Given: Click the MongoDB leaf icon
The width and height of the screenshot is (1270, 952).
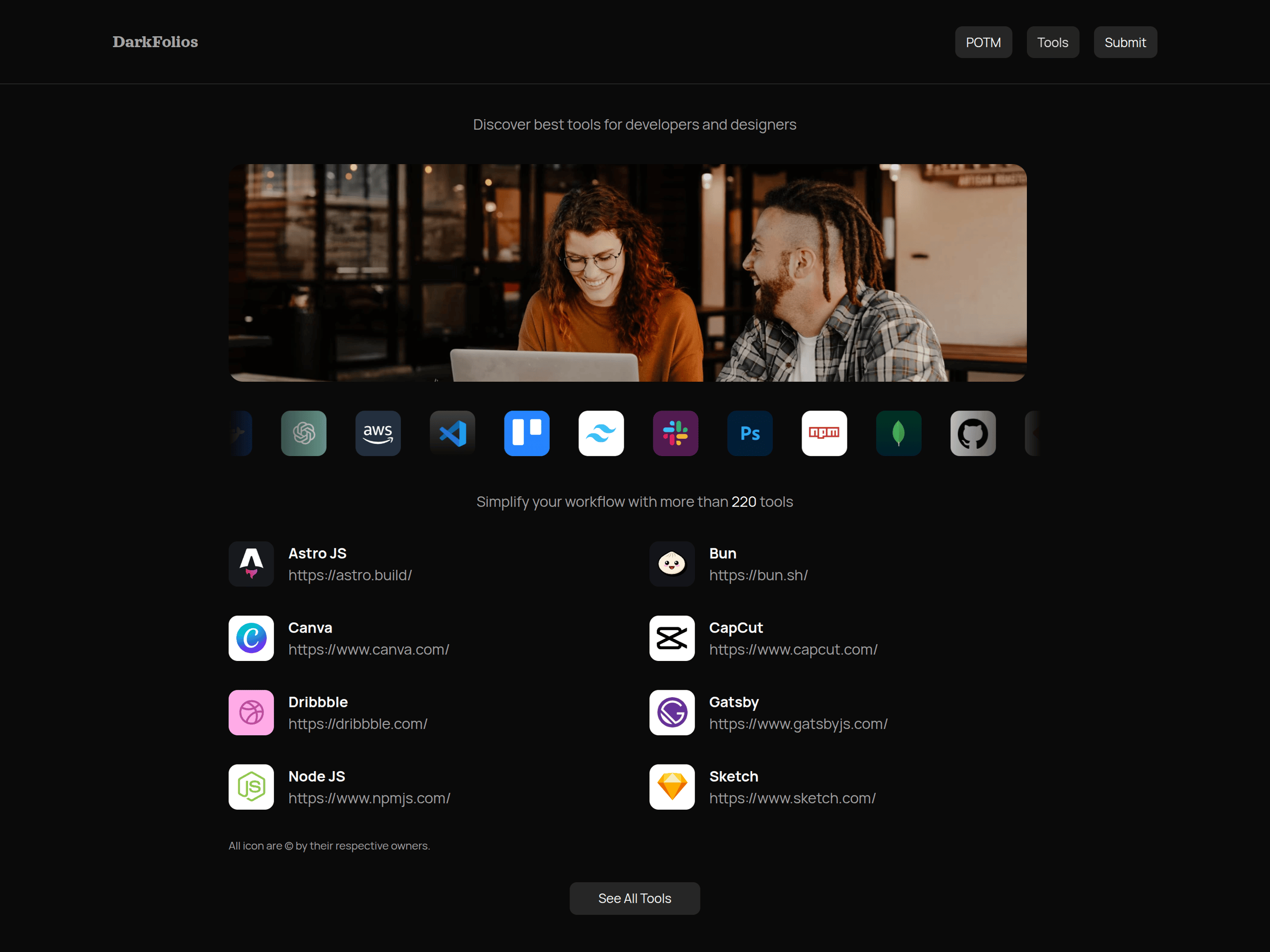Looking at the screenshot, I should tap(898, 433).
